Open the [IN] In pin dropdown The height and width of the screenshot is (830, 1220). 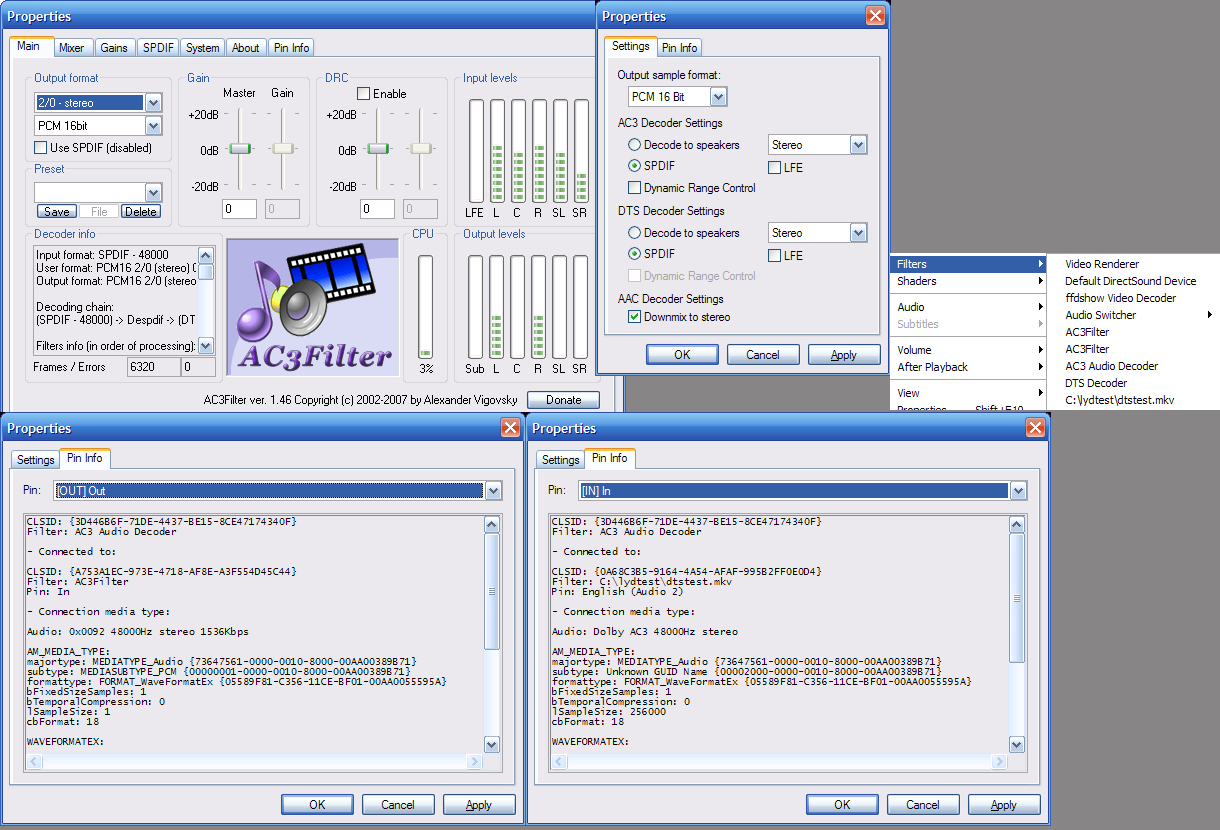point(1018,491)
